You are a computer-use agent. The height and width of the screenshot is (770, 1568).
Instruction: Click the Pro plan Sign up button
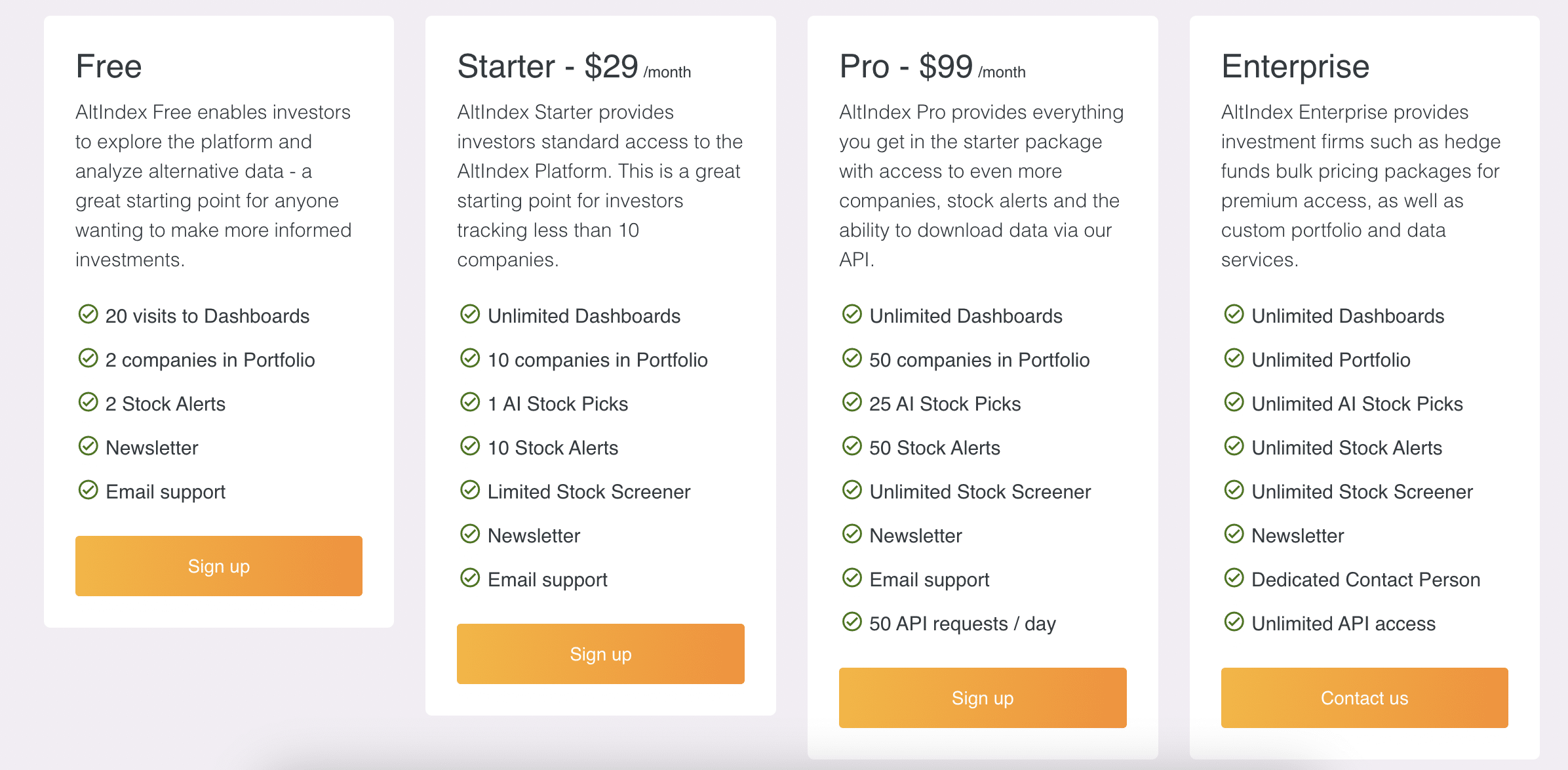point(983,697)
